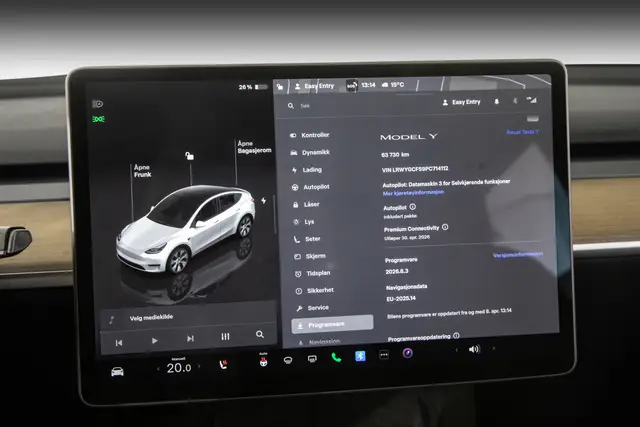Open the media equalizer sliders icon

pos(225,336)
